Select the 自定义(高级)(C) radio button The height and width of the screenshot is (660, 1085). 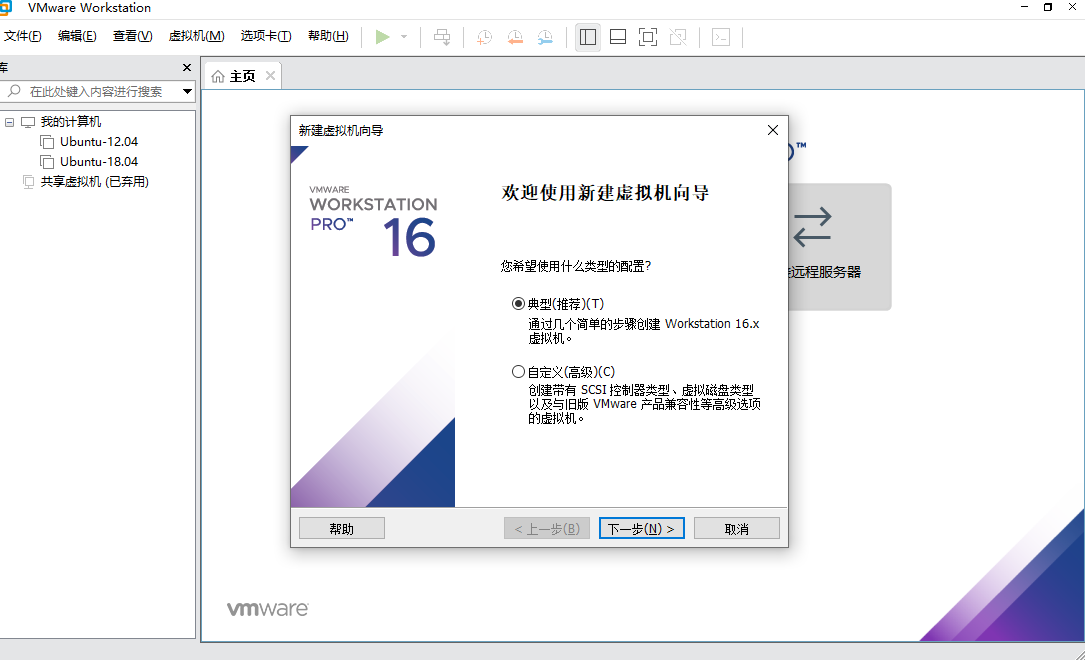(518, 372)
